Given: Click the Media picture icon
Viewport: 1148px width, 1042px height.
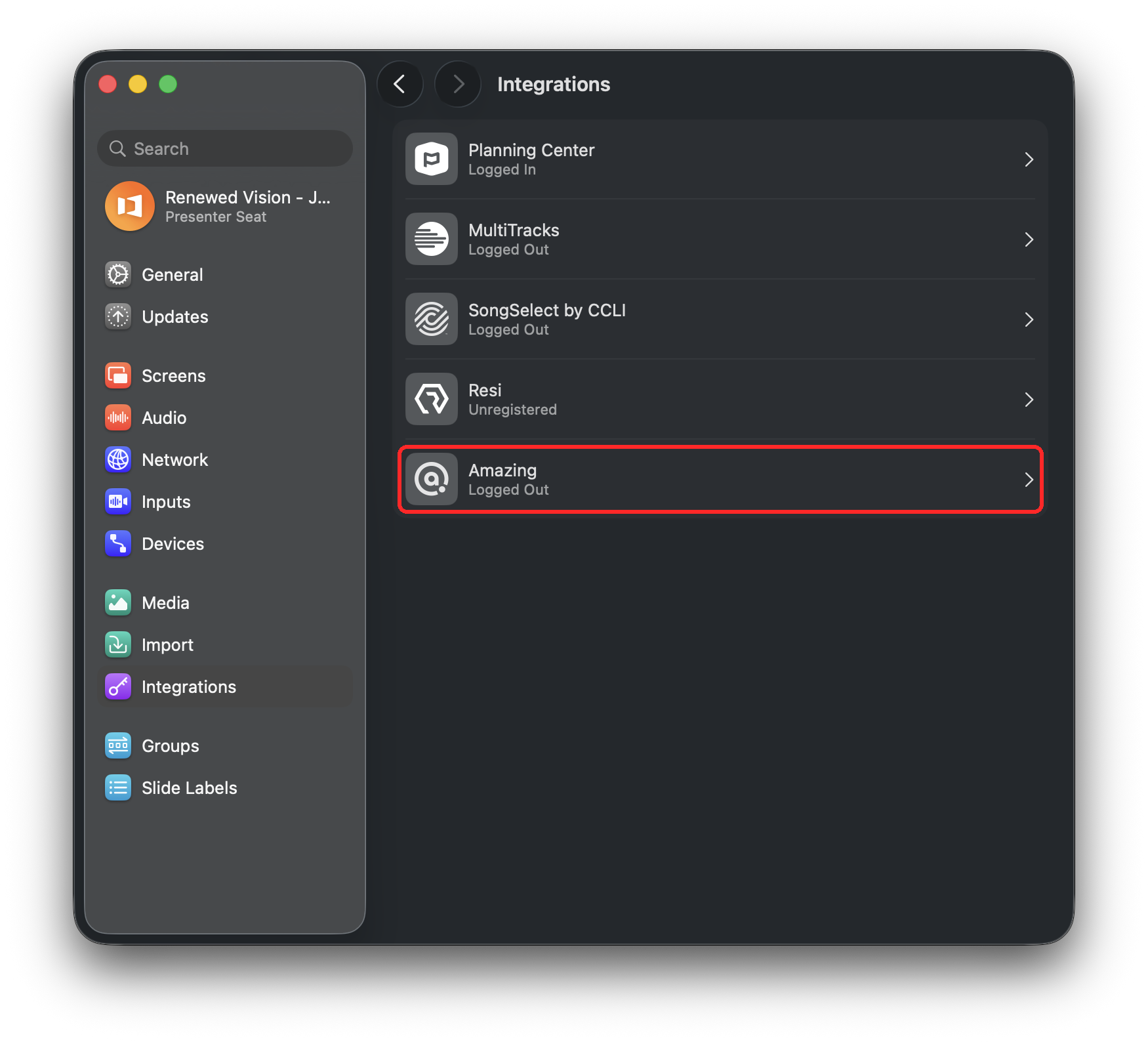Looking at the screenshot, I should (118, 602).
